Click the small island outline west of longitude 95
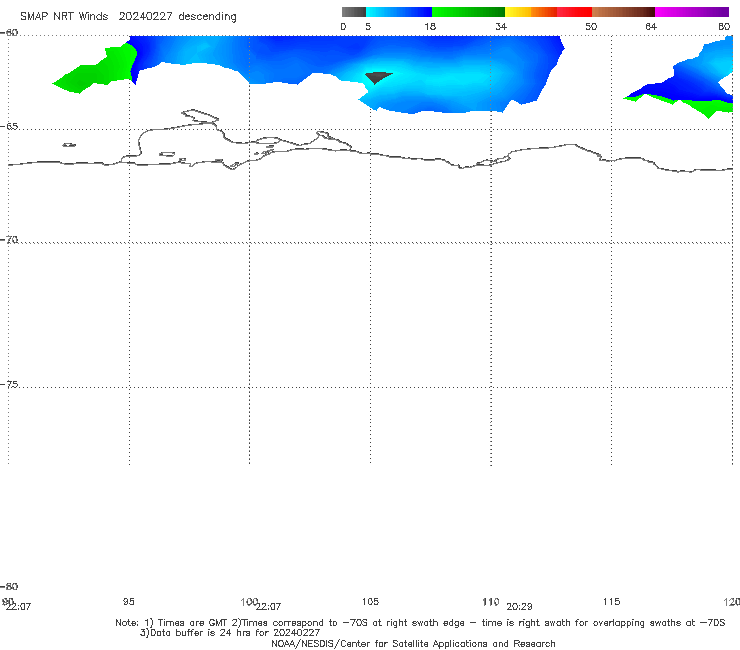Image resolution: width=740 pixels, height=650 pixels. (69, 145)
